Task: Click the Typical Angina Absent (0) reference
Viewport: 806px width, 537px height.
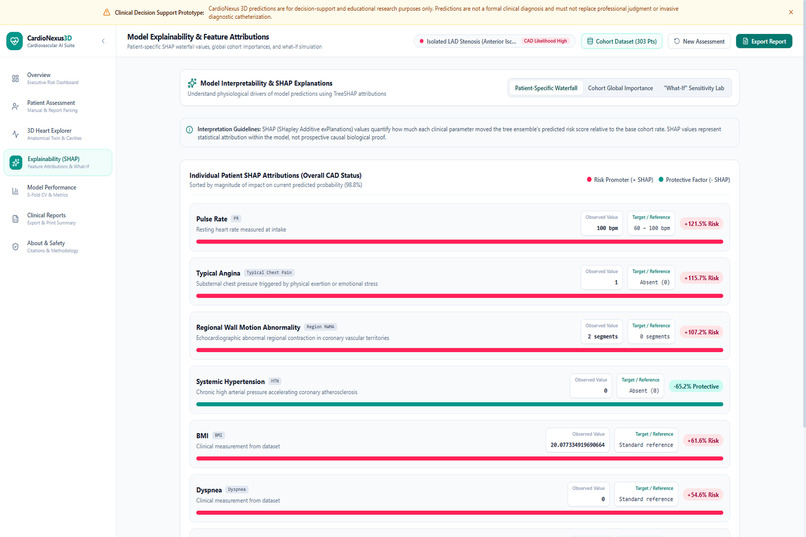Action: pyautogui.click(x=651, y=277)
